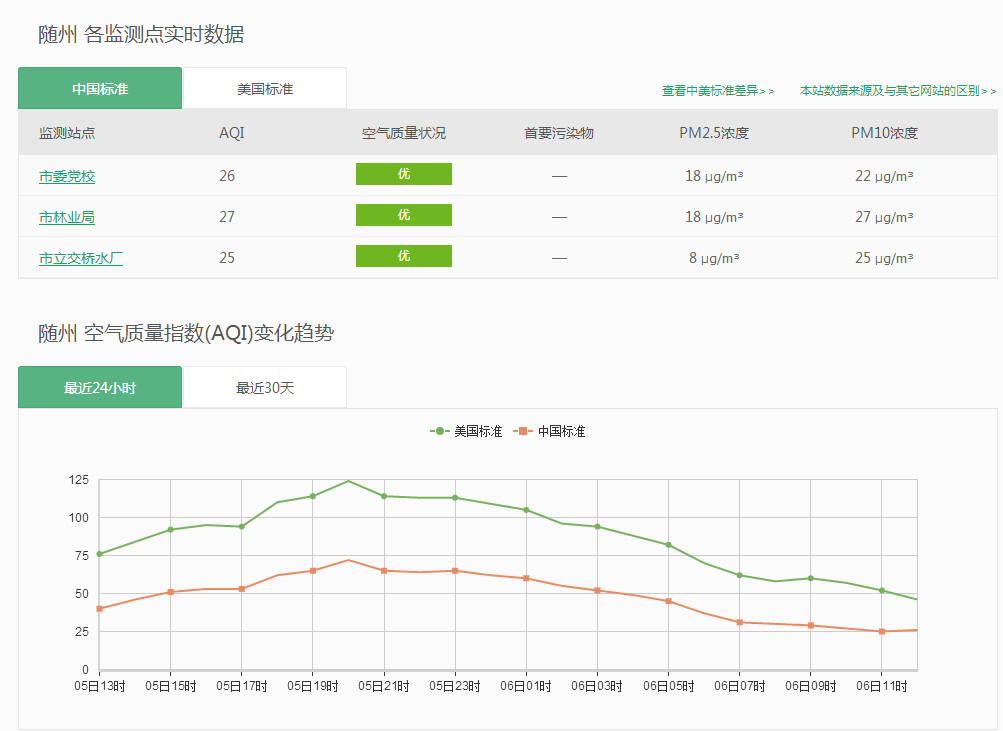Open the 本站数据来源及与其它网站的区别 link
1003x731 pixels.
pos(897,91)
